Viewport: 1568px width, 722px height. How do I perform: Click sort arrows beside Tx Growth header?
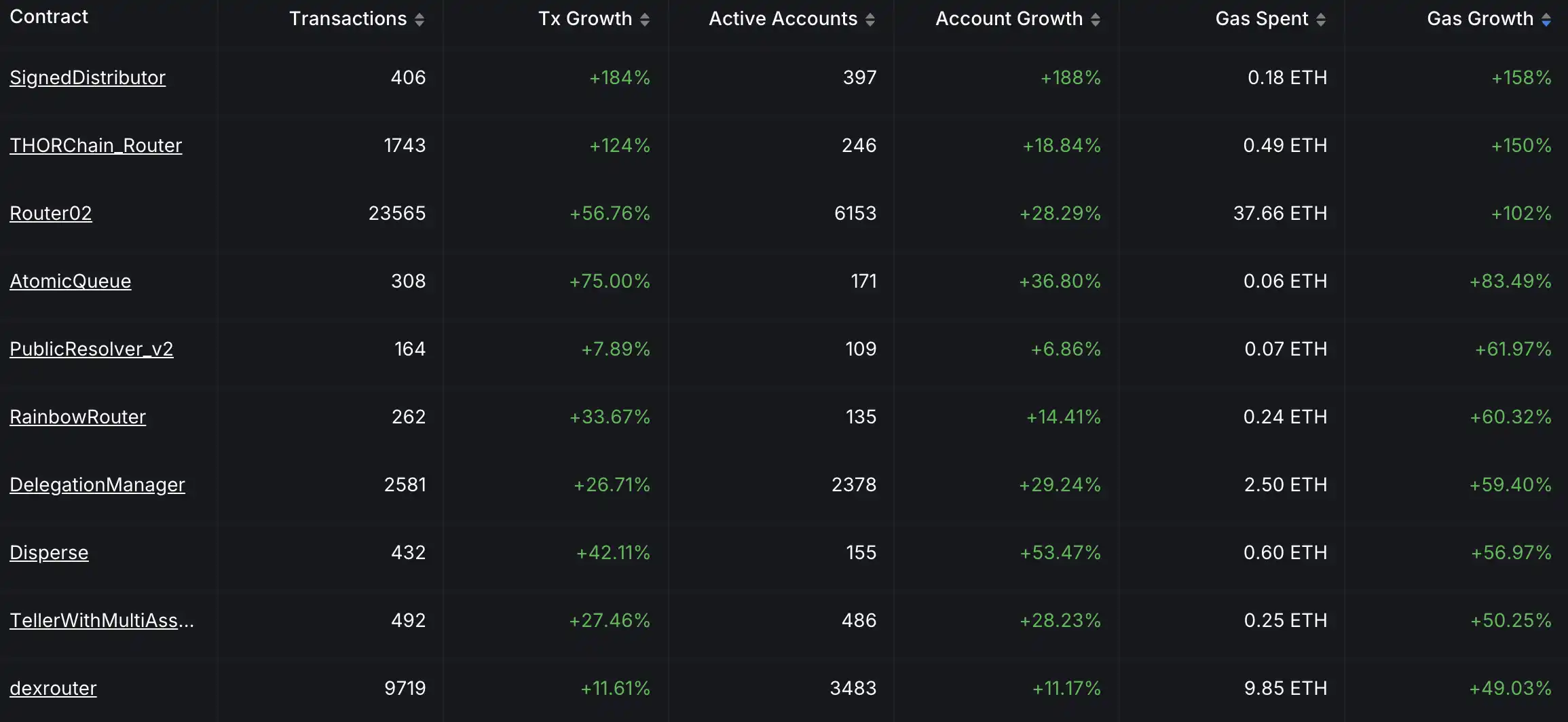645,20
